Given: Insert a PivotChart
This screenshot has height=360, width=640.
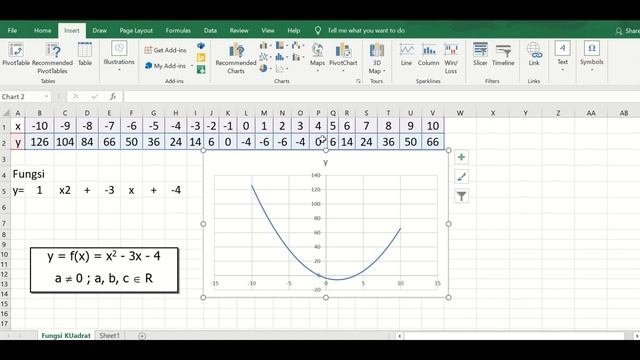Looking at the screenshot, I should pyautogui.click(x=343, y=57).
